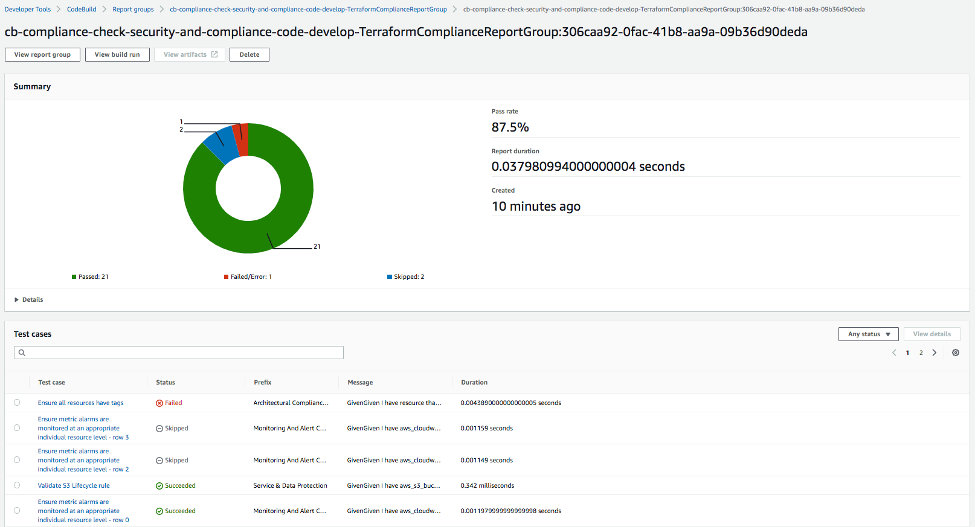
Task: Open TerraformComplianceReportGroup breadcrumb link
Action: click(308, 9)
